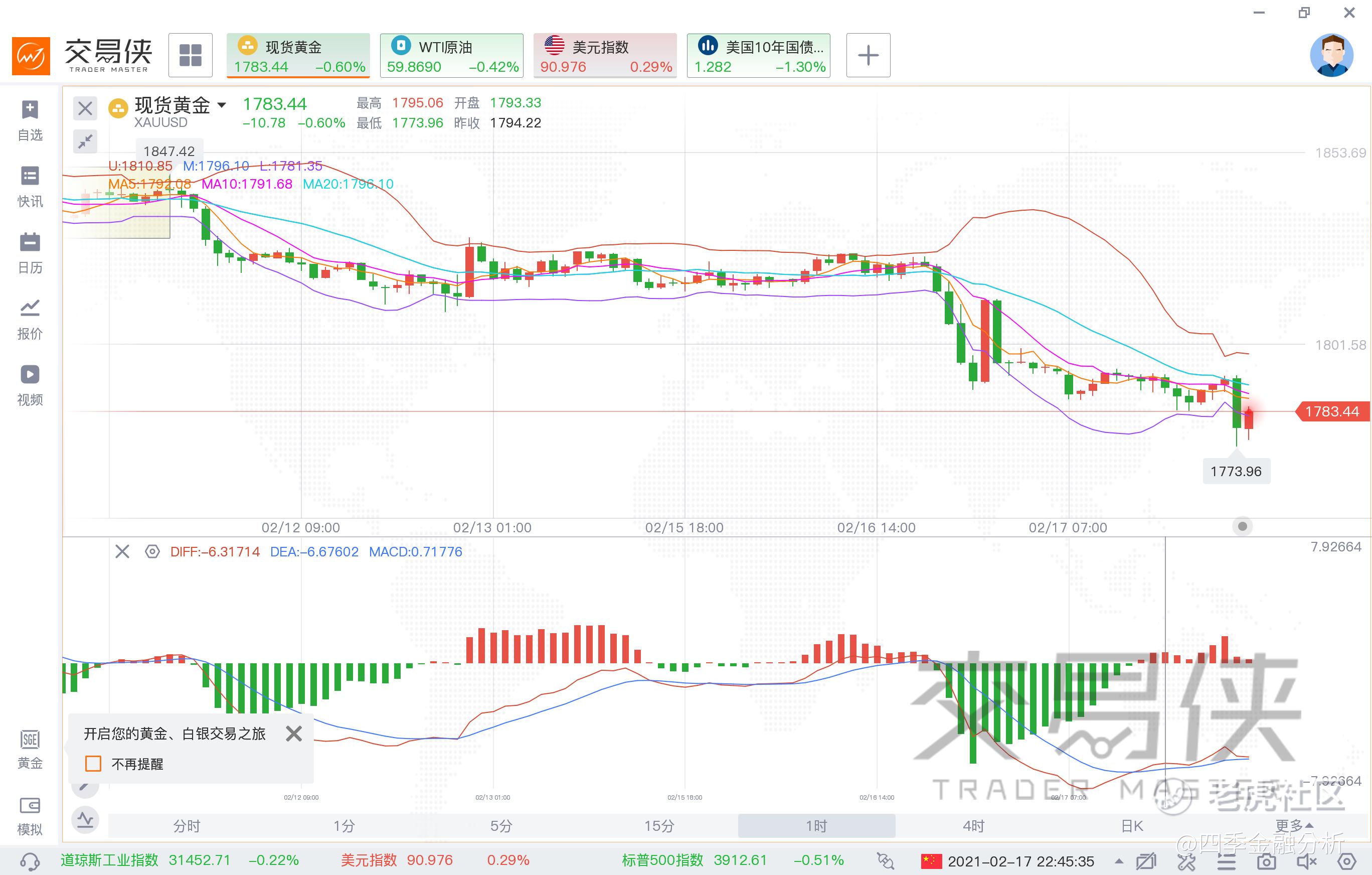Expand the timezone arrow beside the clock
Screen dimensions: 1372x875
[1119, 861]
